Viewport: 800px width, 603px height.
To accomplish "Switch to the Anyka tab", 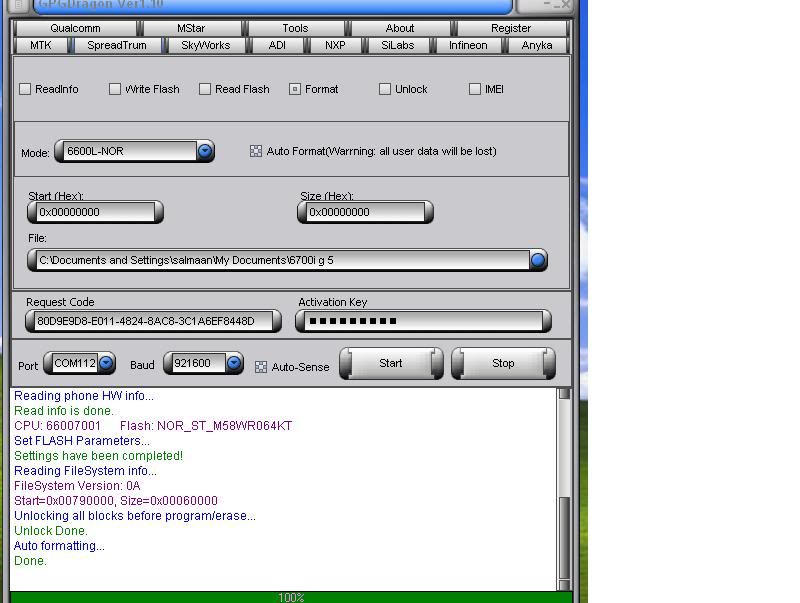I will click(537, 45).
